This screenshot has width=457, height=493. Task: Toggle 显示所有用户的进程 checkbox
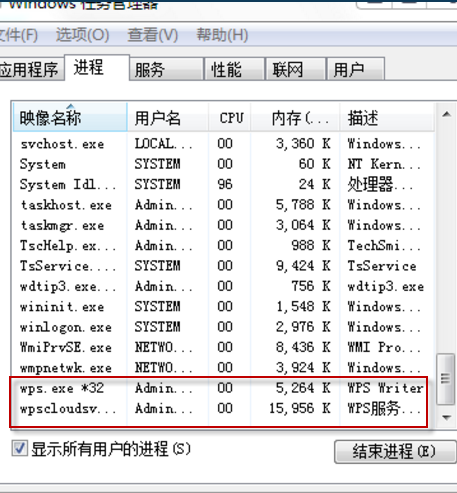[19, 448]
